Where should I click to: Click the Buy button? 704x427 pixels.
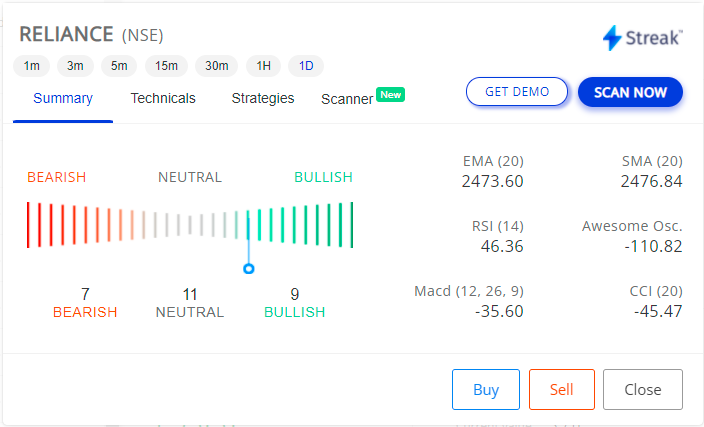point(486,389)
